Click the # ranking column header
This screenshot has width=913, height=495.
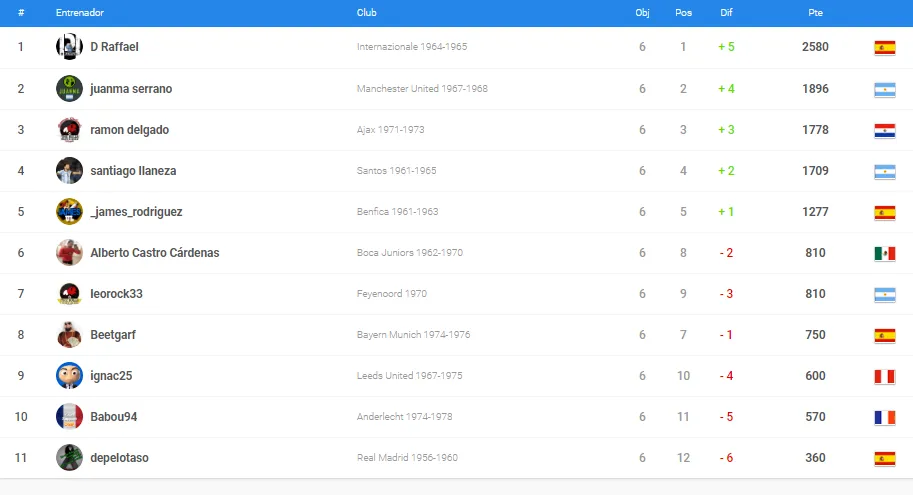coord(21,12)
